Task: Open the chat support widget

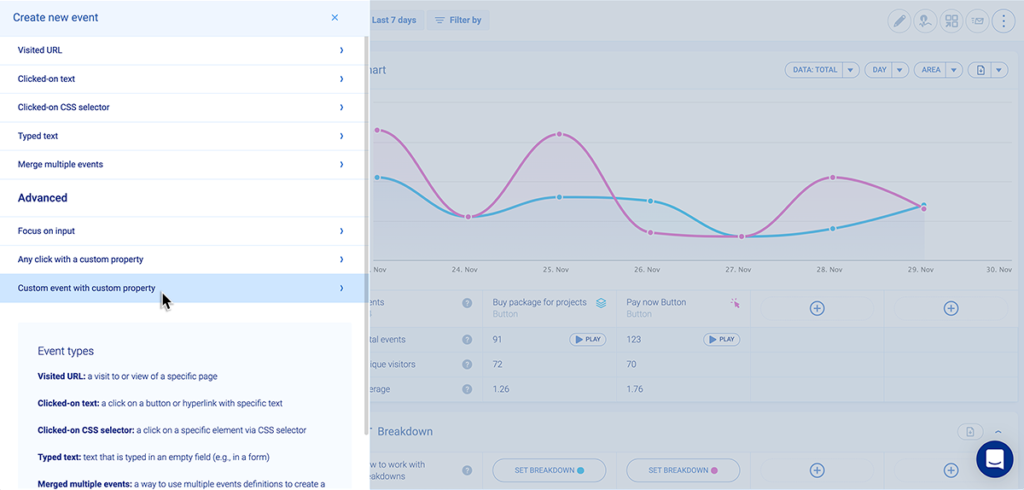Action: (x=994, y=459)
